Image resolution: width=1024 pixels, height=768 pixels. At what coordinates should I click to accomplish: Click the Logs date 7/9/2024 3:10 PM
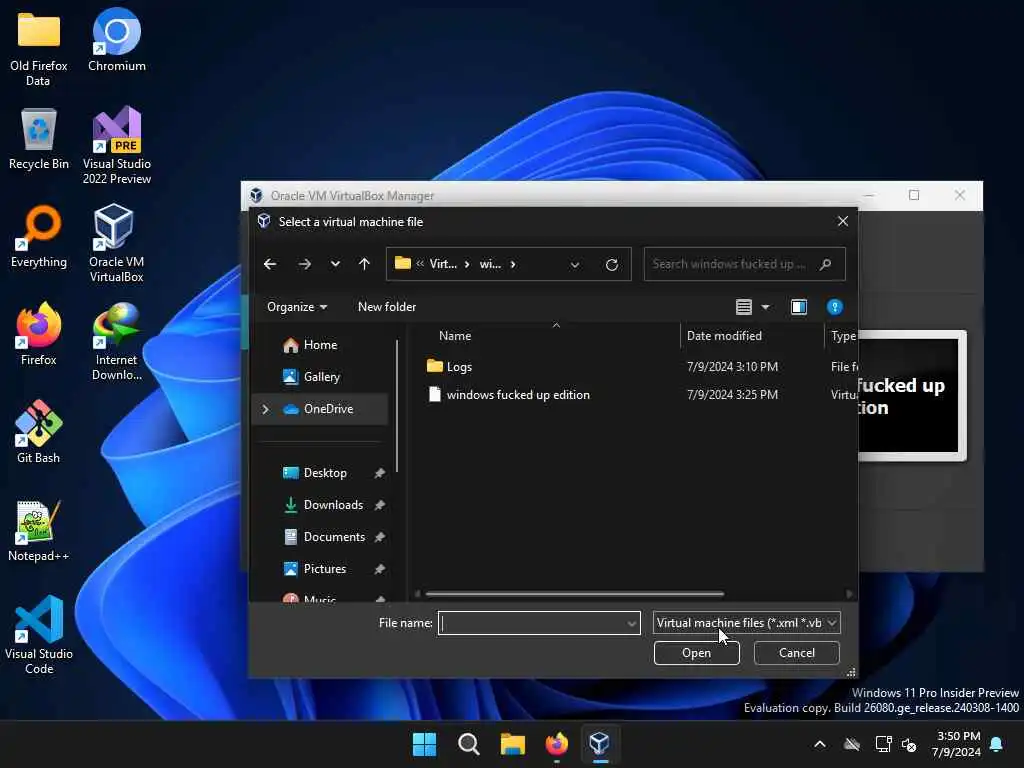point(732,366)
